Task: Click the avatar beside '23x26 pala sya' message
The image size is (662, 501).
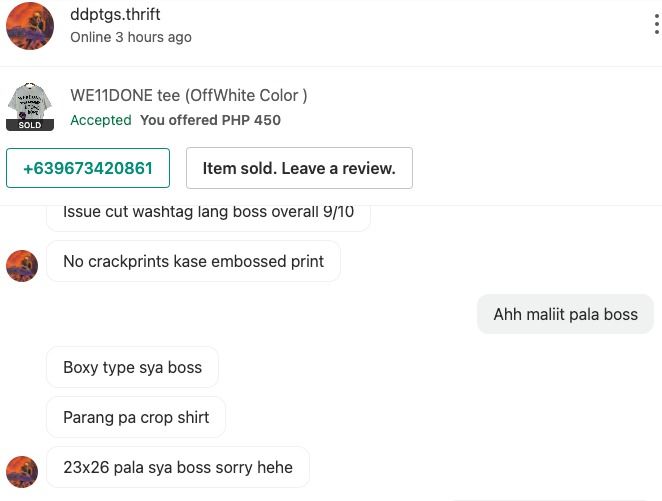Action: [22, 472]
